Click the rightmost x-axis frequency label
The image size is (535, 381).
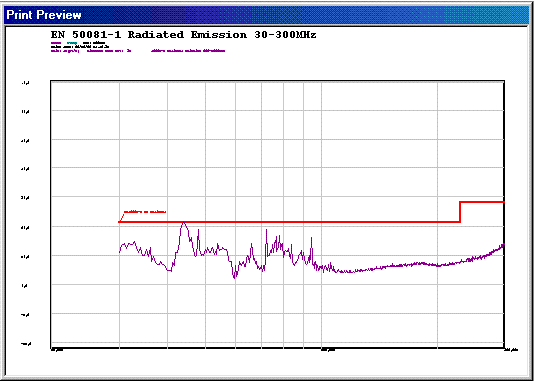(511, 350)
